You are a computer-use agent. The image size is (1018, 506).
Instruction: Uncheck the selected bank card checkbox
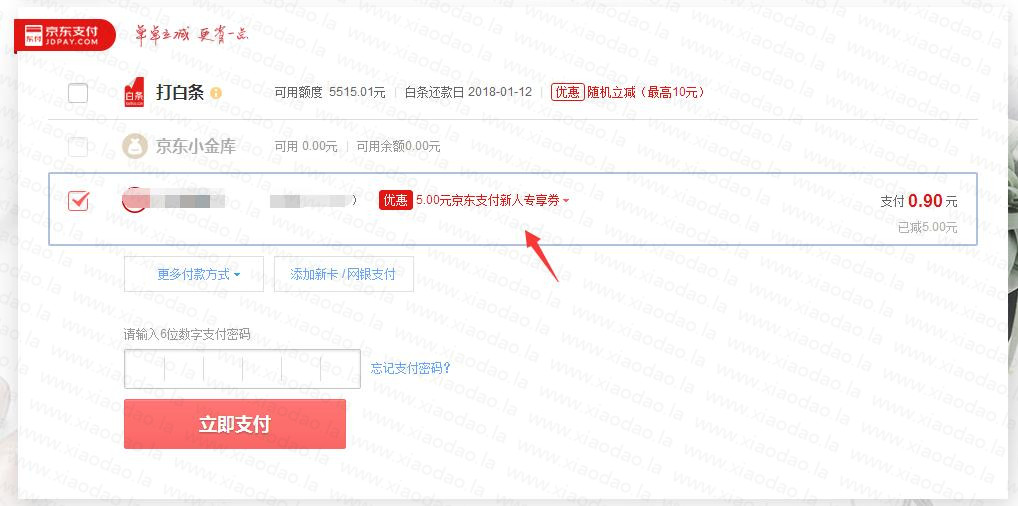[78, 201]
